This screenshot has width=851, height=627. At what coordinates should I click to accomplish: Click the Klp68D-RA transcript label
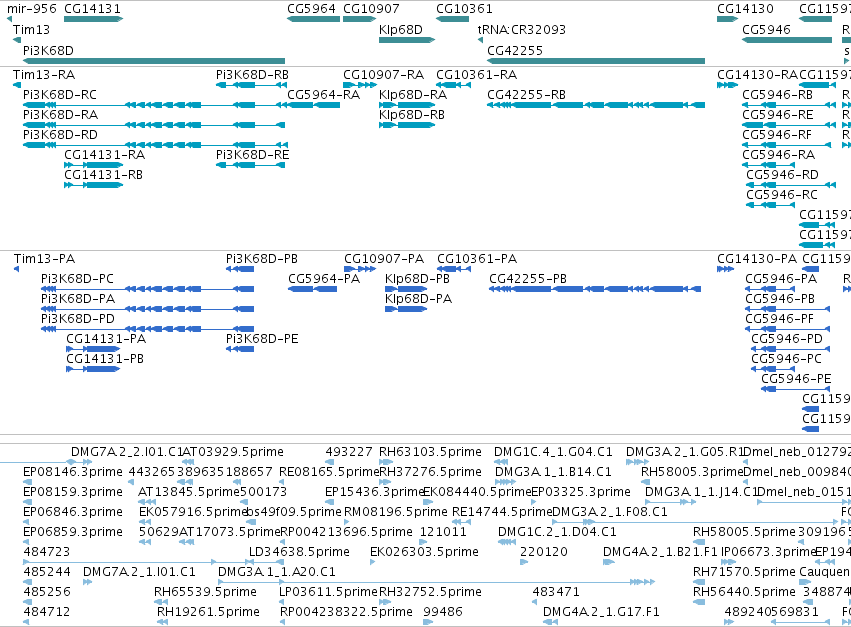413,94
